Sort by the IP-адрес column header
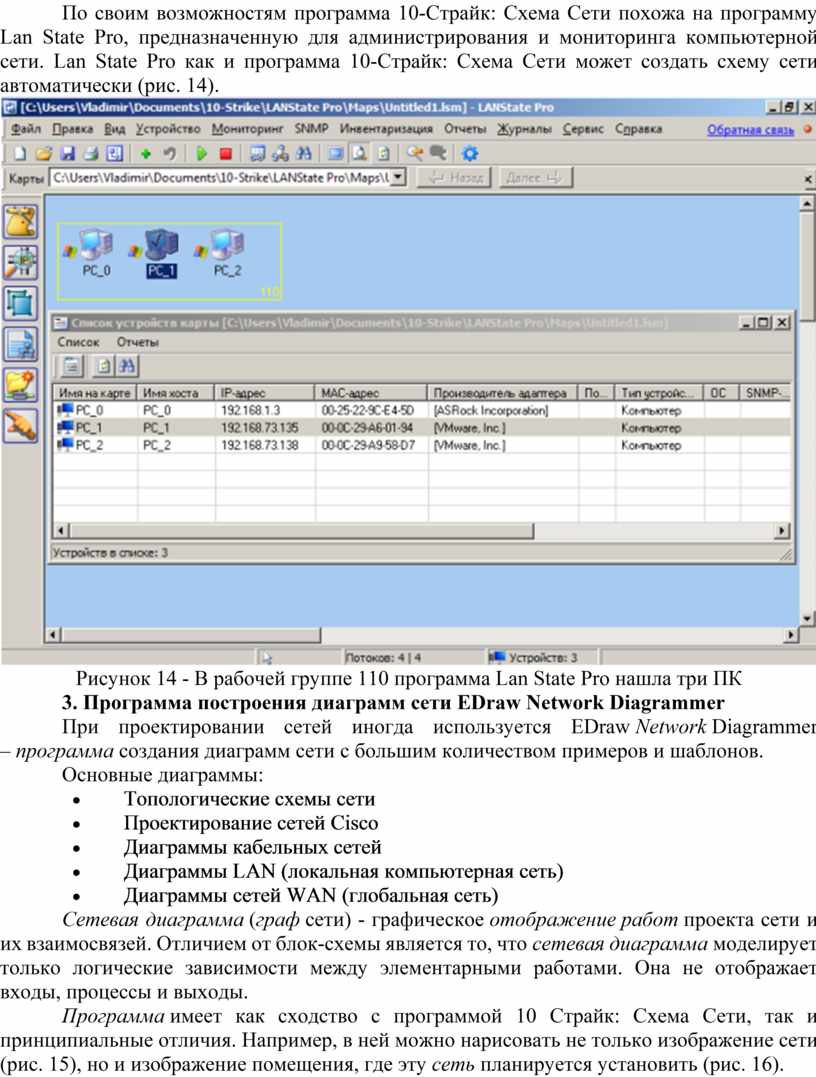 [x=264, y=393]
